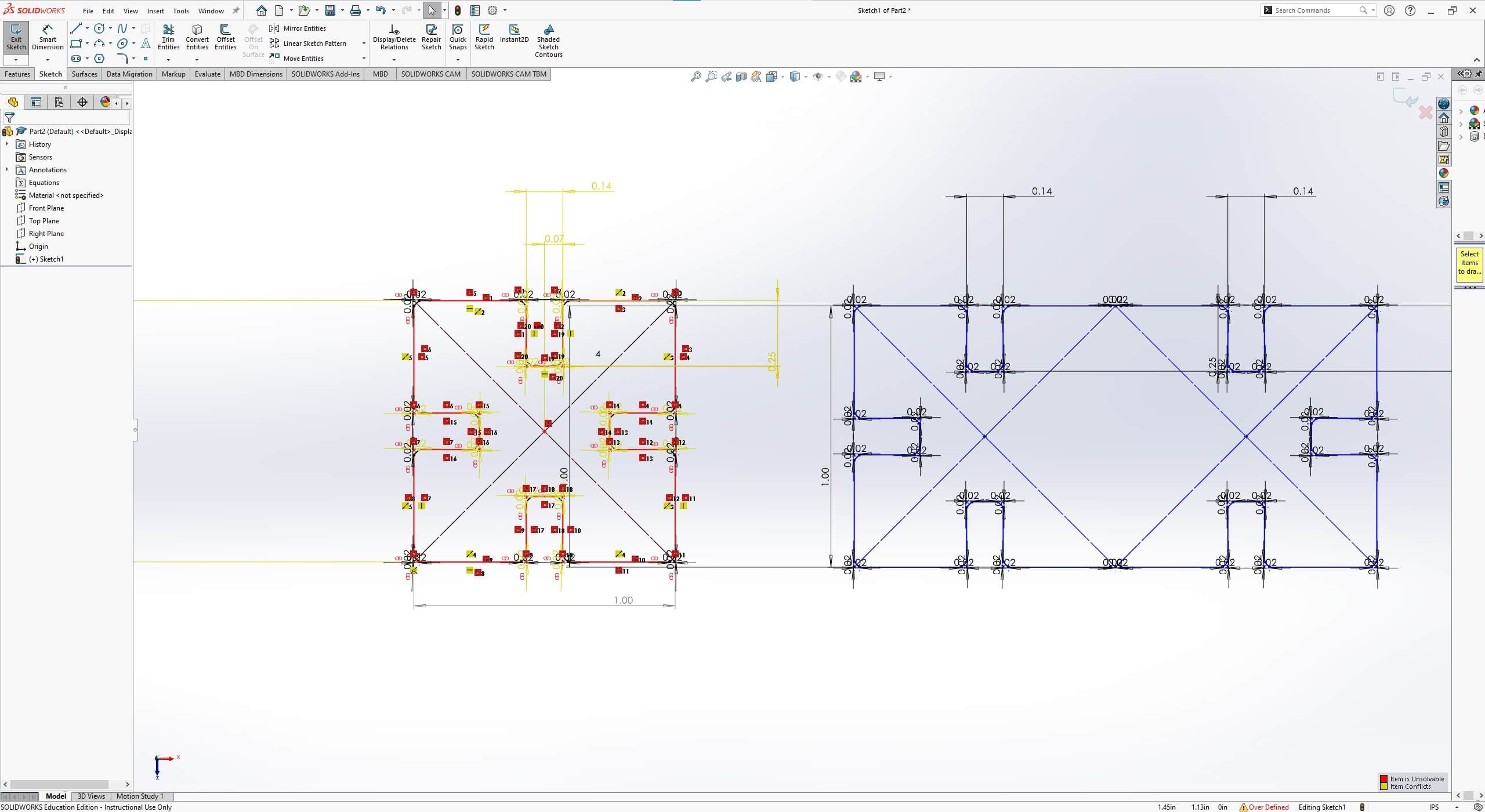The width and height of the screenshot is (1485, 812).
Task: Open the Tools menu
Action: (x=181, y=11)
